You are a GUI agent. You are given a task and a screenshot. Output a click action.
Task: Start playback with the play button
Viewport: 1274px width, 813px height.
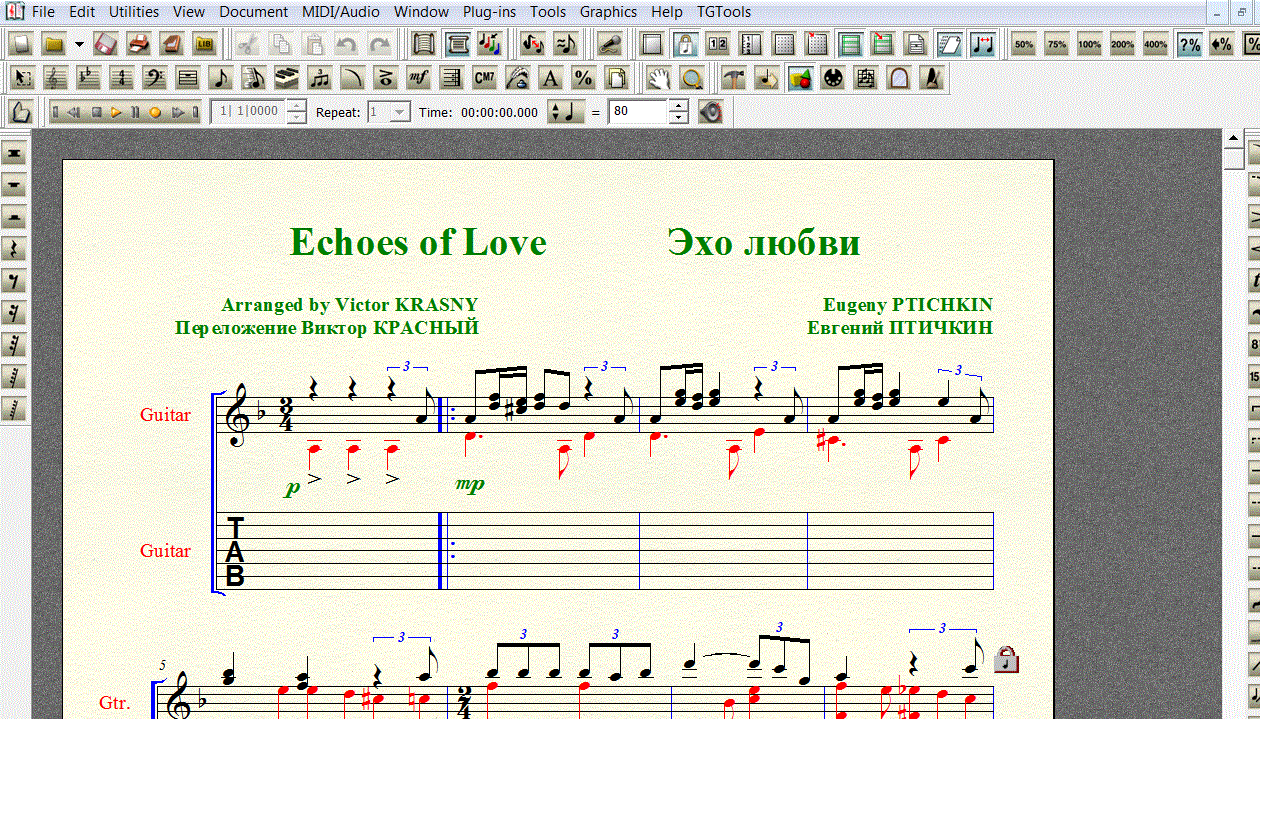point(116,112)
